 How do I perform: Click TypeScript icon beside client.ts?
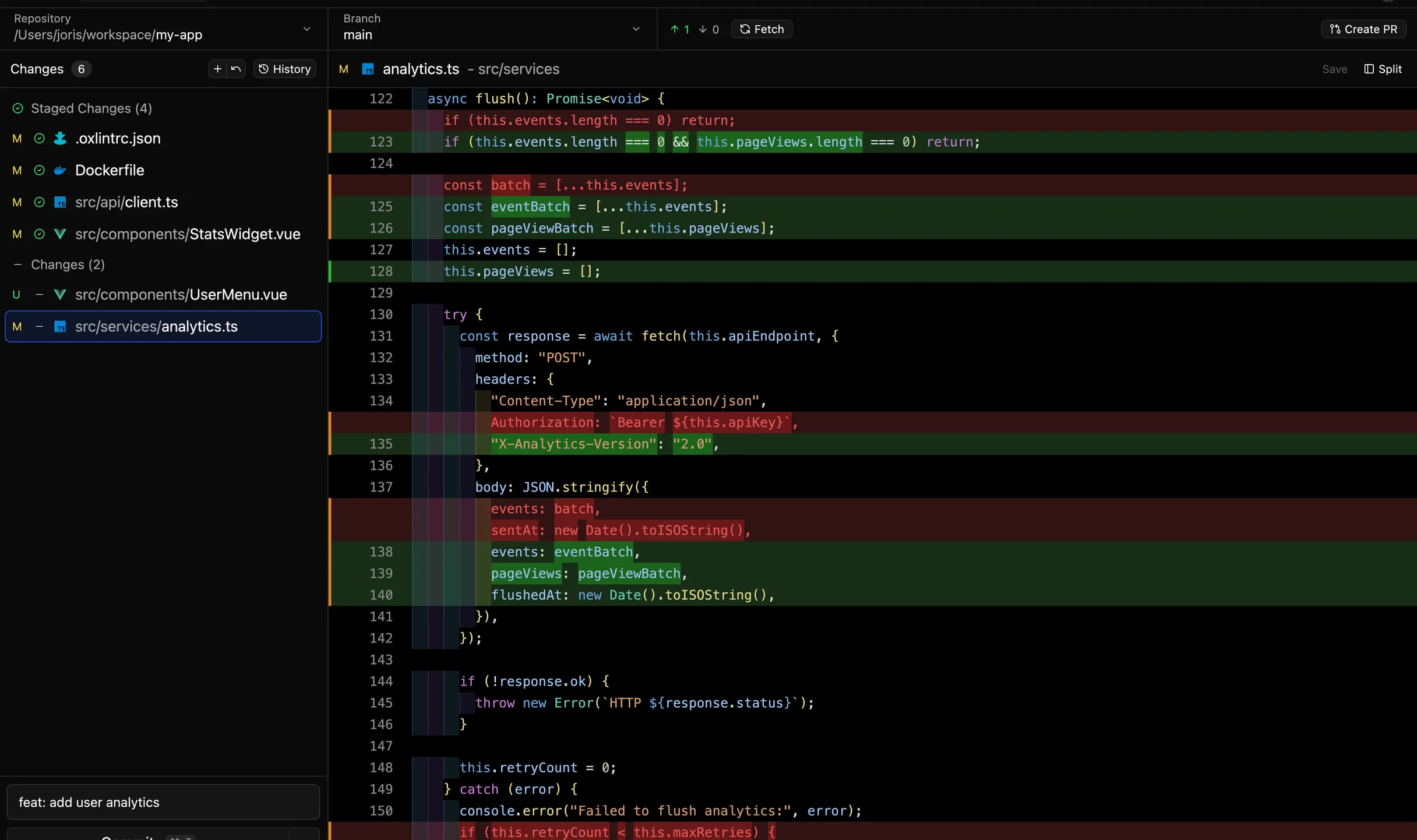pos(60,202)
